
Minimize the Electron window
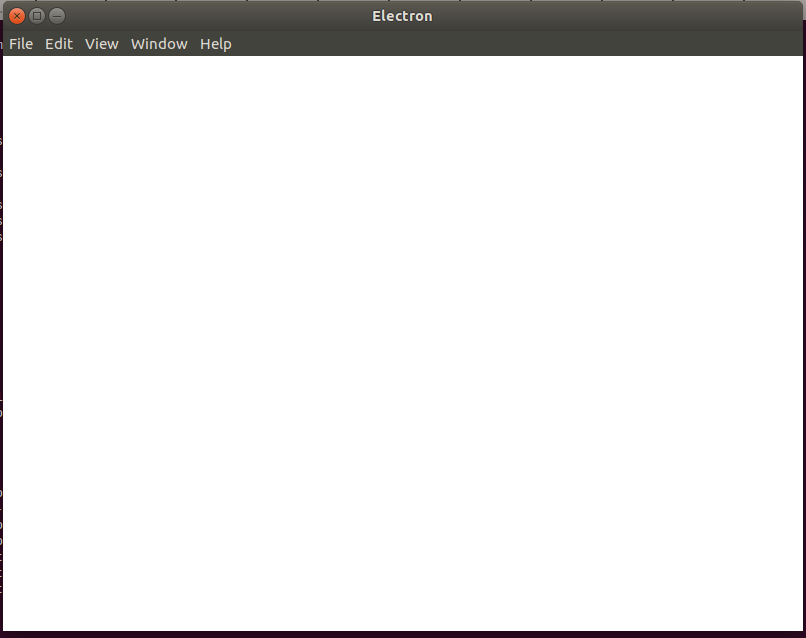click(57, 16)
